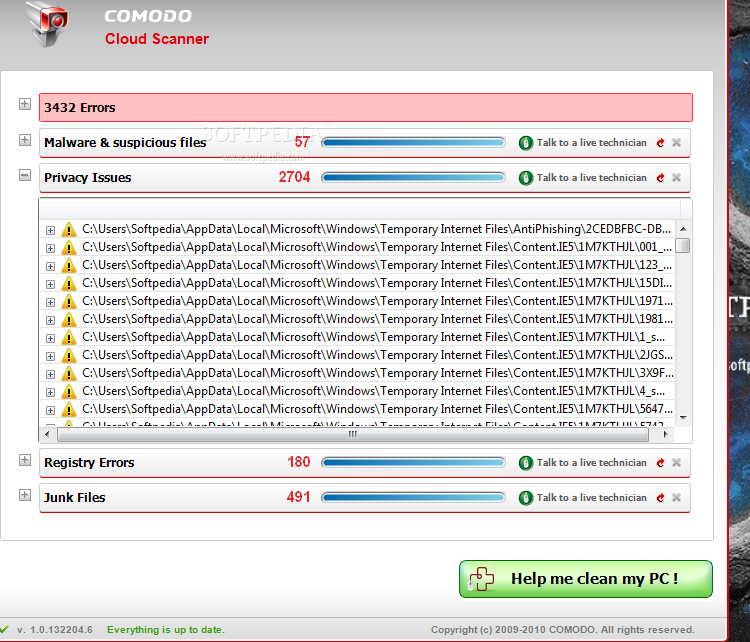This screenshot has width=750, height=642.
Task: Expand the Junk Files section
Action: 25,495
